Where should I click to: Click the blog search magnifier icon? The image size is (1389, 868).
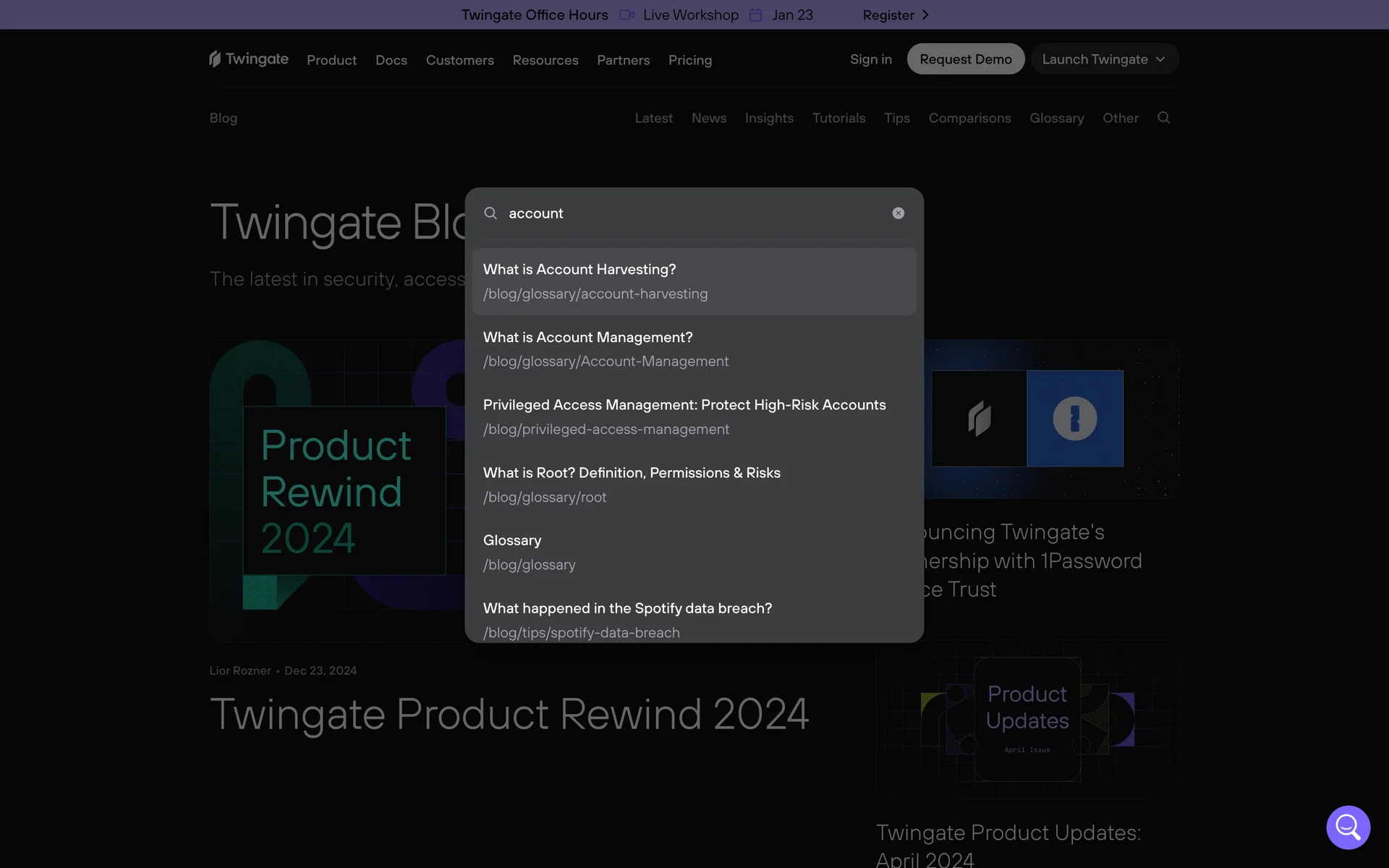[1163, 118]
